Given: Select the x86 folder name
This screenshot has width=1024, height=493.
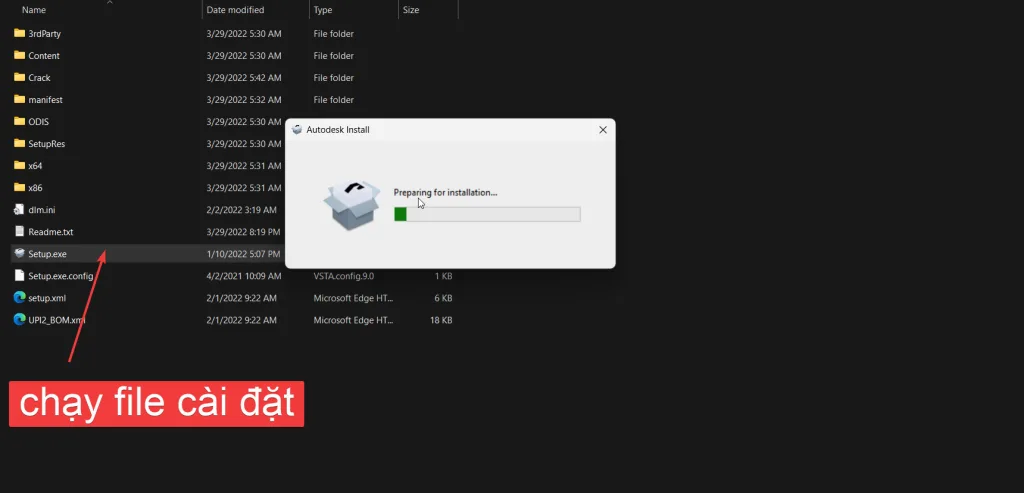Looking at the screenshot, I should [x=35, y=188].
